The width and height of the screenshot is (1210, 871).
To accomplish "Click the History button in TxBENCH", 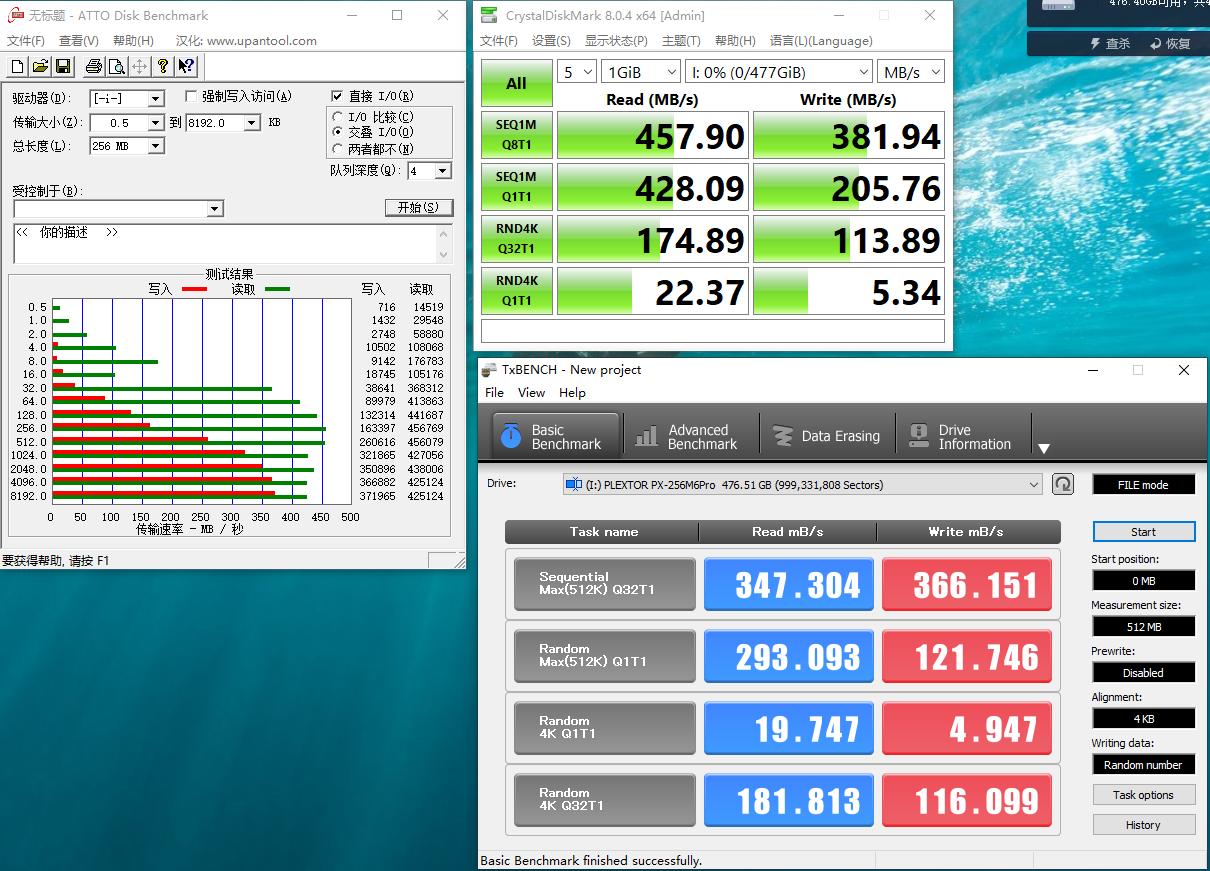I will click(1143, 825).
